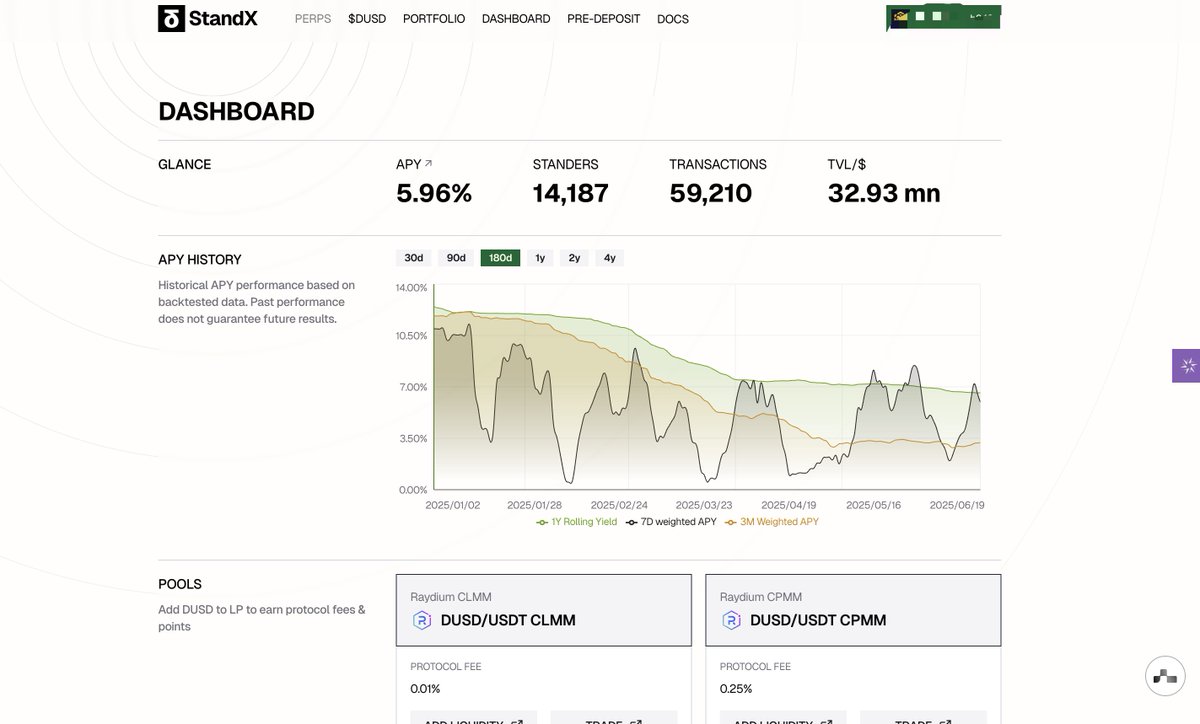This screenshot has height=724, width=1200.
Task: Open the PRE-DEPOSIT page
Action: click(604, 19)
